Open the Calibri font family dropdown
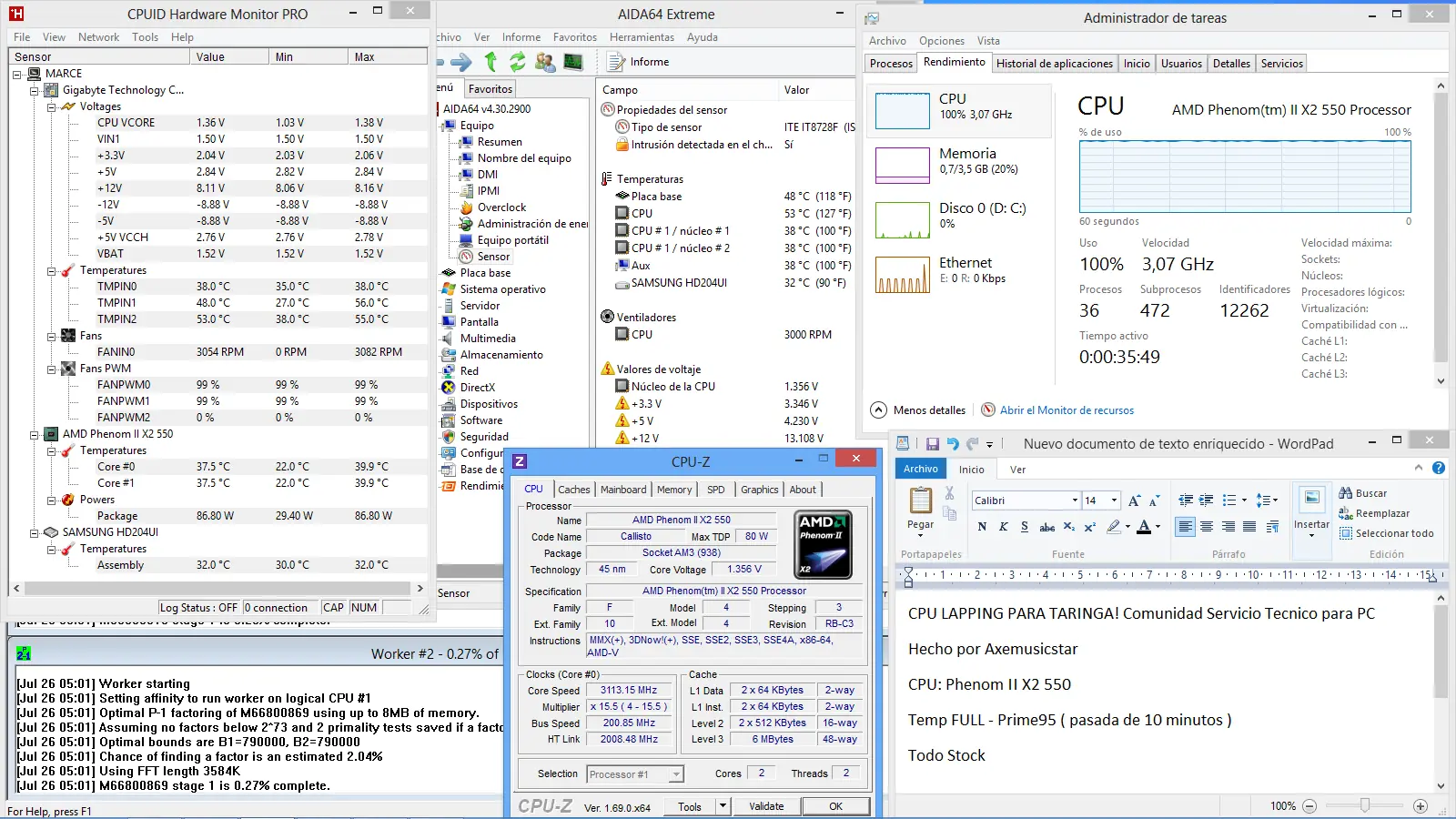The image size is (1456, 819). point(1075,500)
